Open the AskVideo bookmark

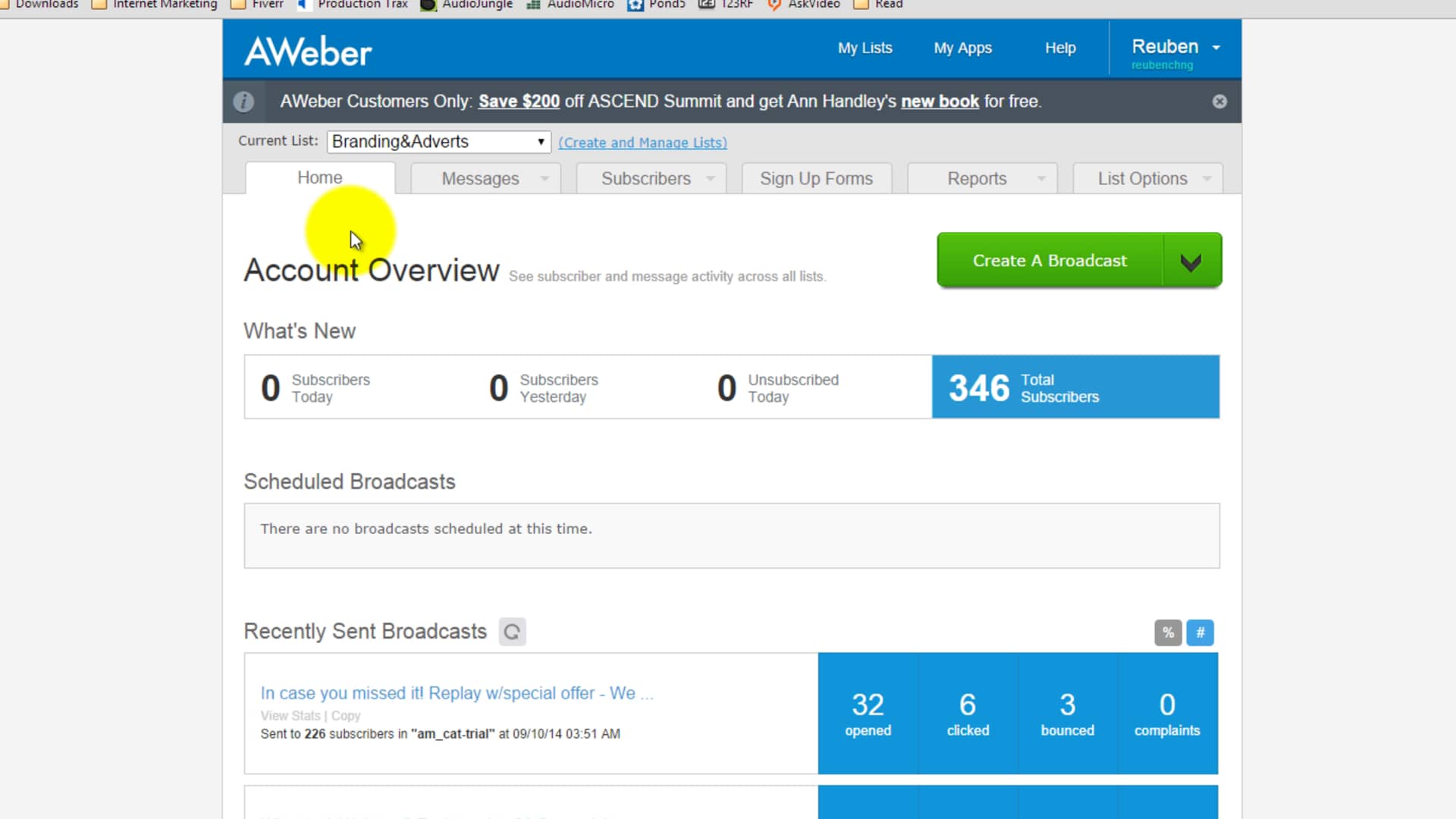(804, 5)
